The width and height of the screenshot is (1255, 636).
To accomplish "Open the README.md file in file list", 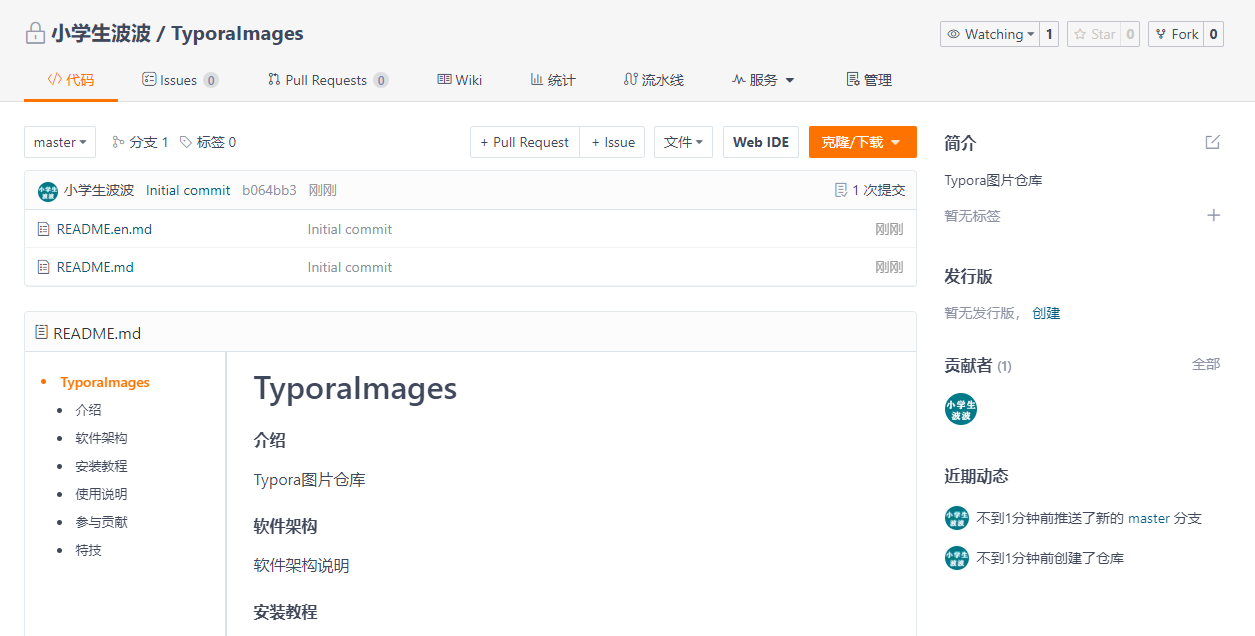I will [x=95, y=267].
